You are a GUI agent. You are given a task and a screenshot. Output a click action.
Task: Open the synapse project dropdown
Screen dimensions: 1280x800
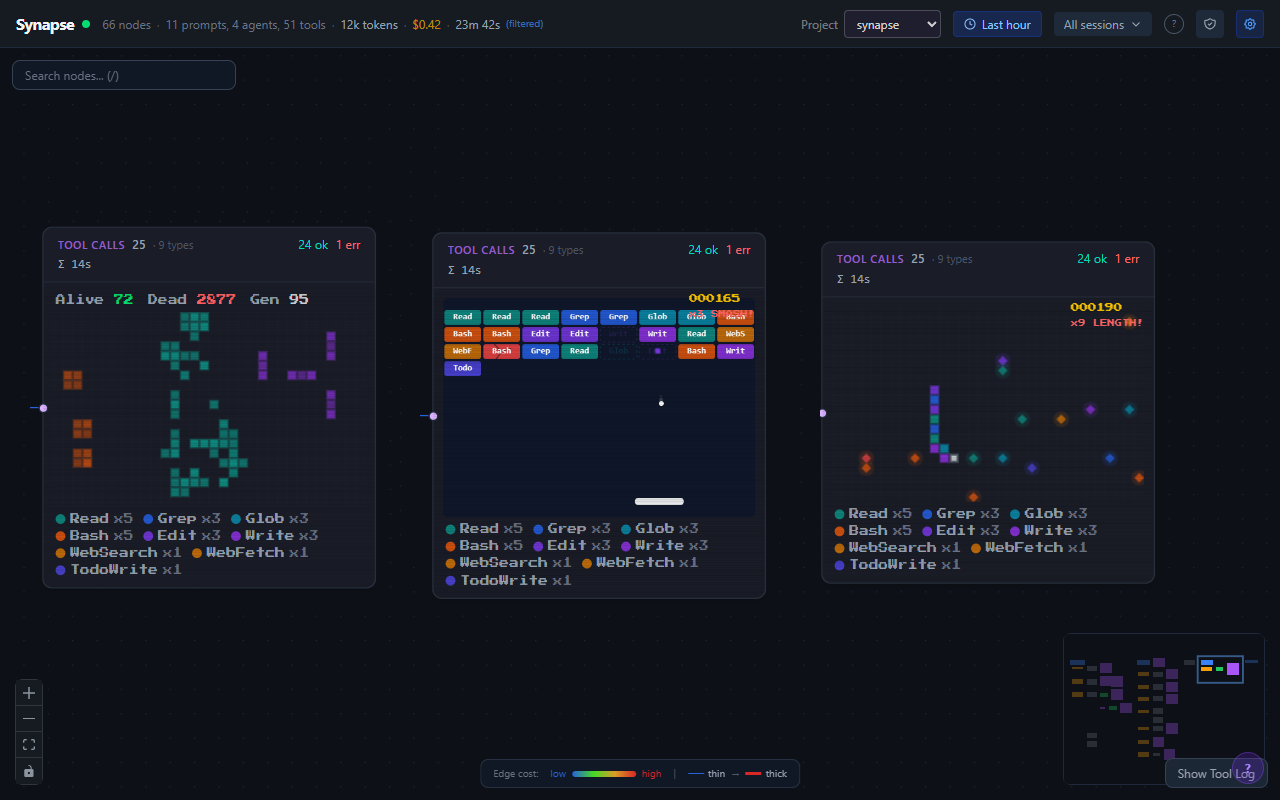(x=892, y=24)
